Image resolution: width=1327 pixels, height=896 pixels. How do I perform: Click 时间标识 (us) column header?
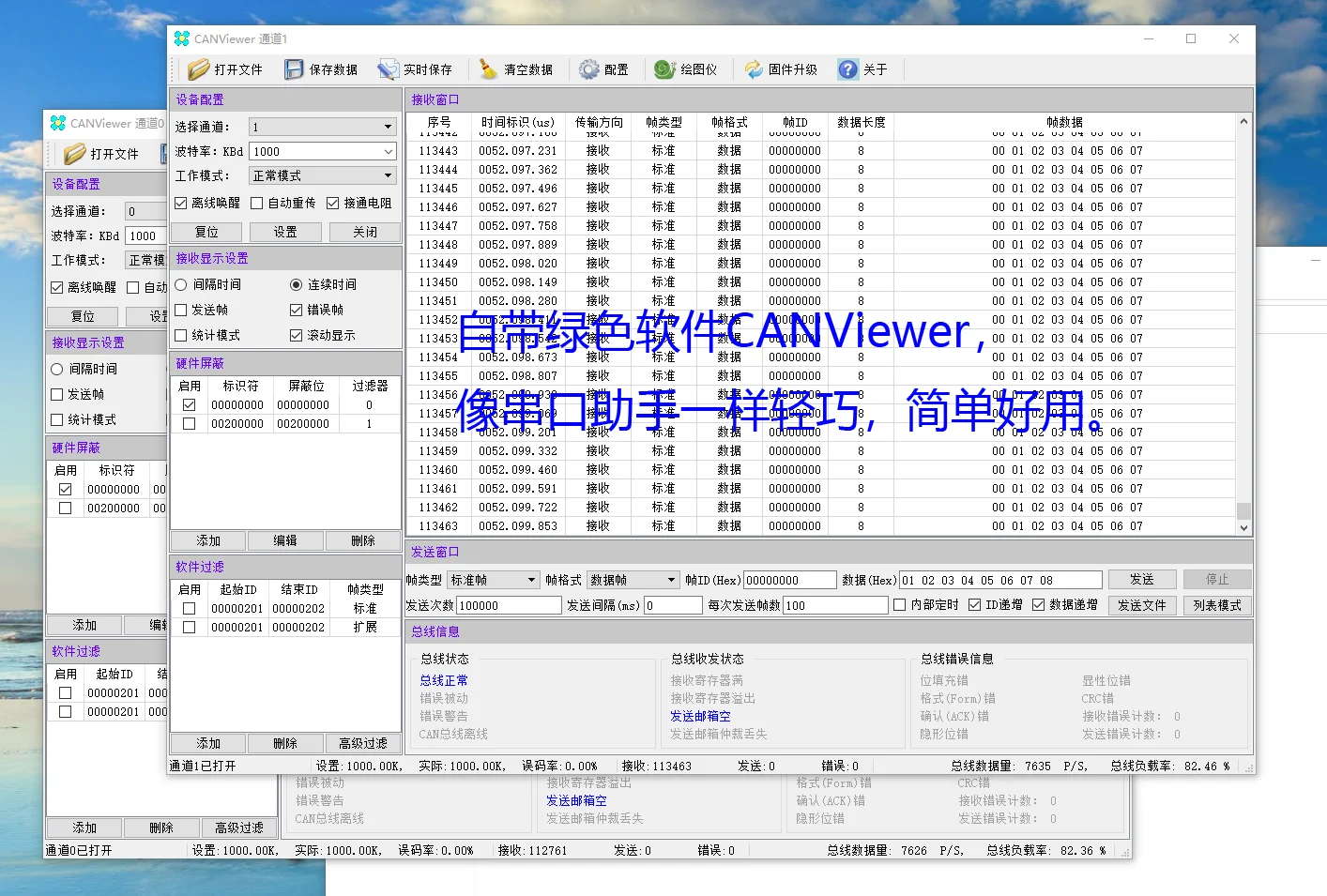click(518, 122)
